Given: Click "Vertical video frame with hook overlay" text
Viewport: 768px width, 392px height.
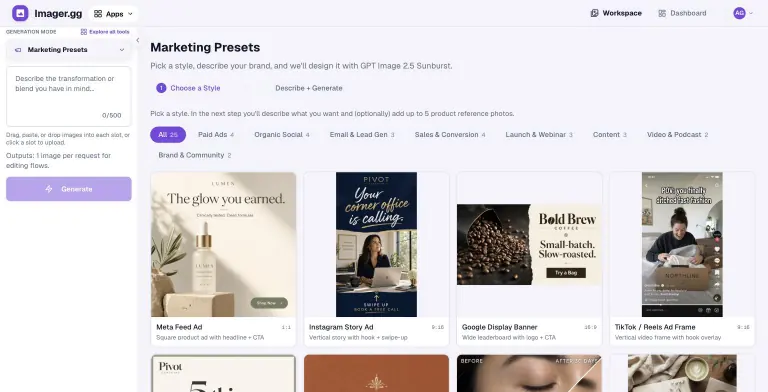Looking at the screenshot, I should (x=668, y=338).
